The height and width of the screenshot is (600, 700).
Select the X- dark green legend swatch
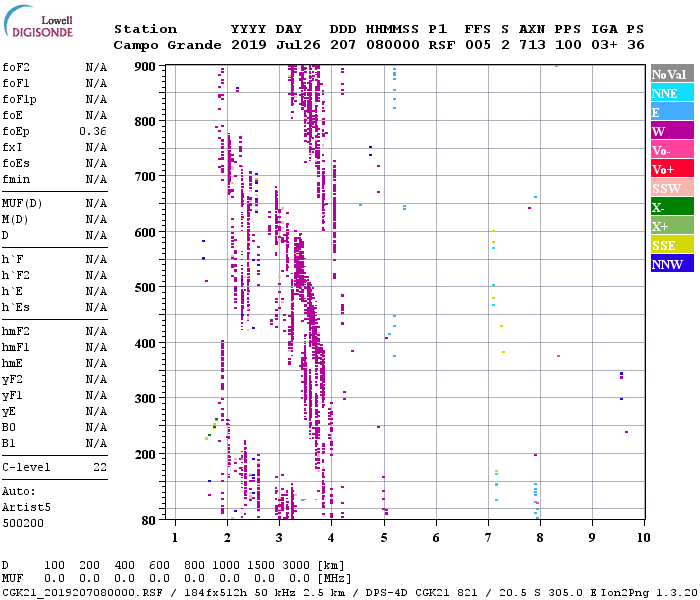coord(672,207)
